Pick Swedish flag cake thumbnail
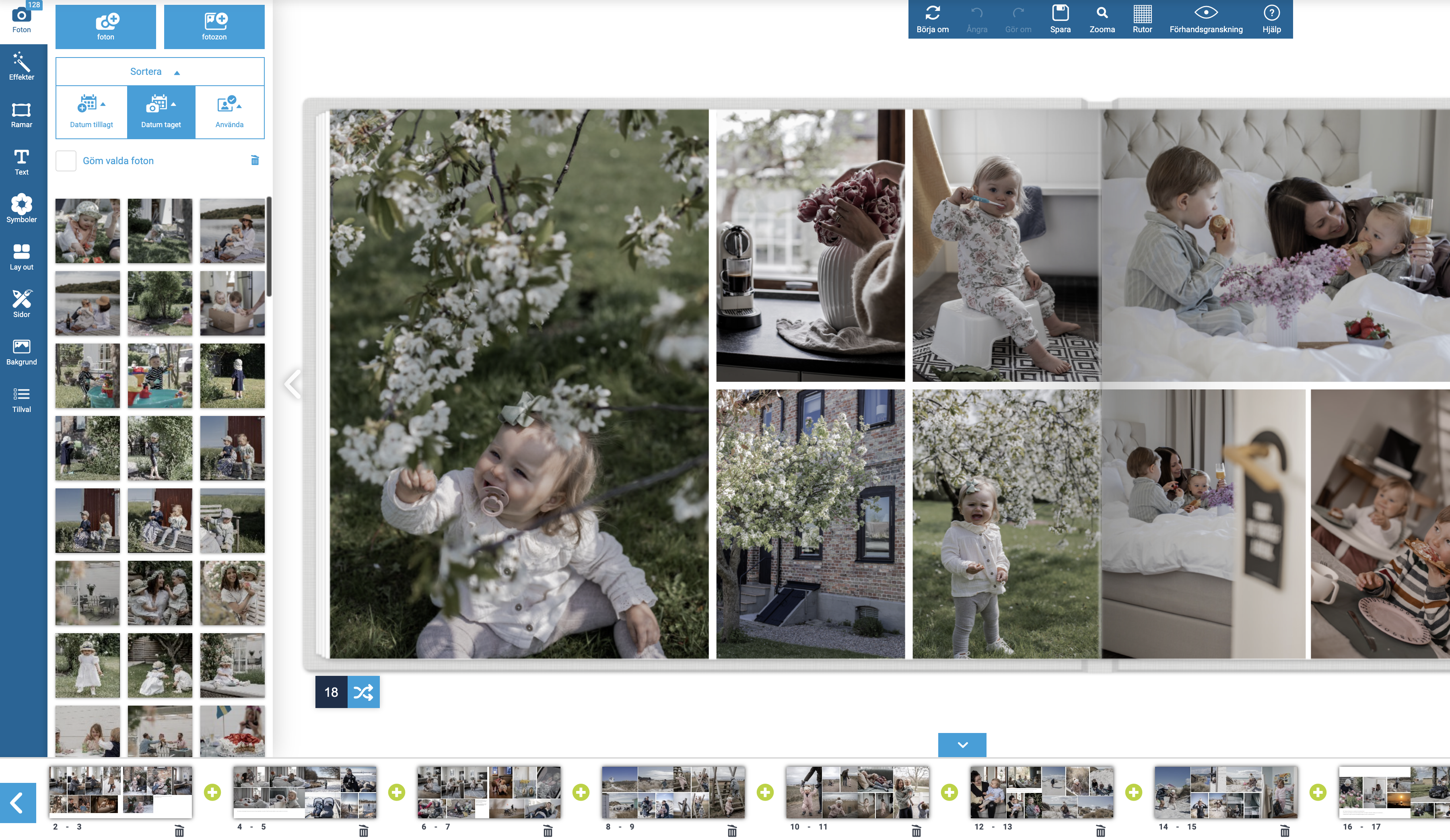 click(233, 731)
